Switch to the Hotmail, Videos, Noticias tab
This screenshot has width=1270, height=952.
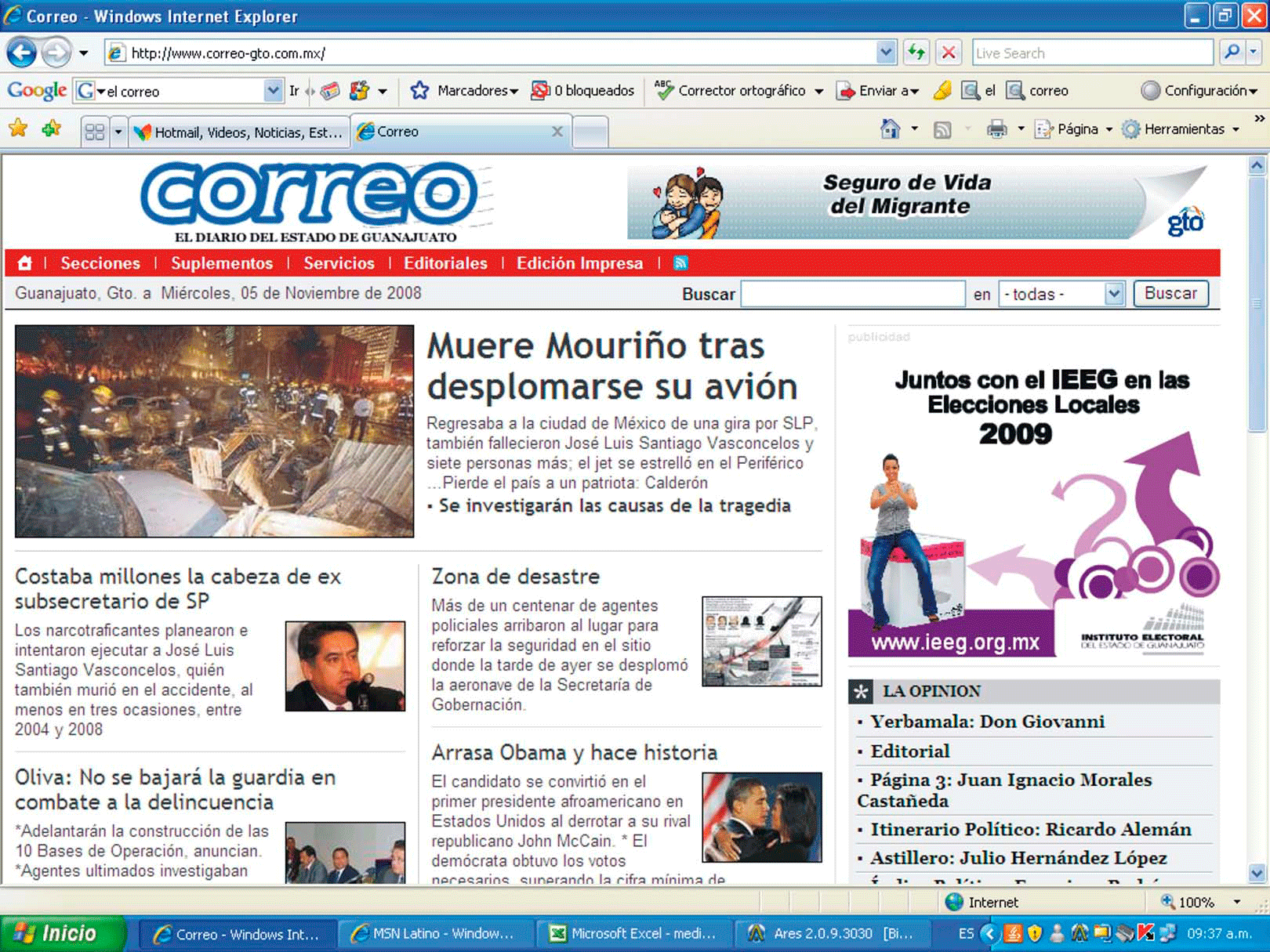tap(238, 132)
